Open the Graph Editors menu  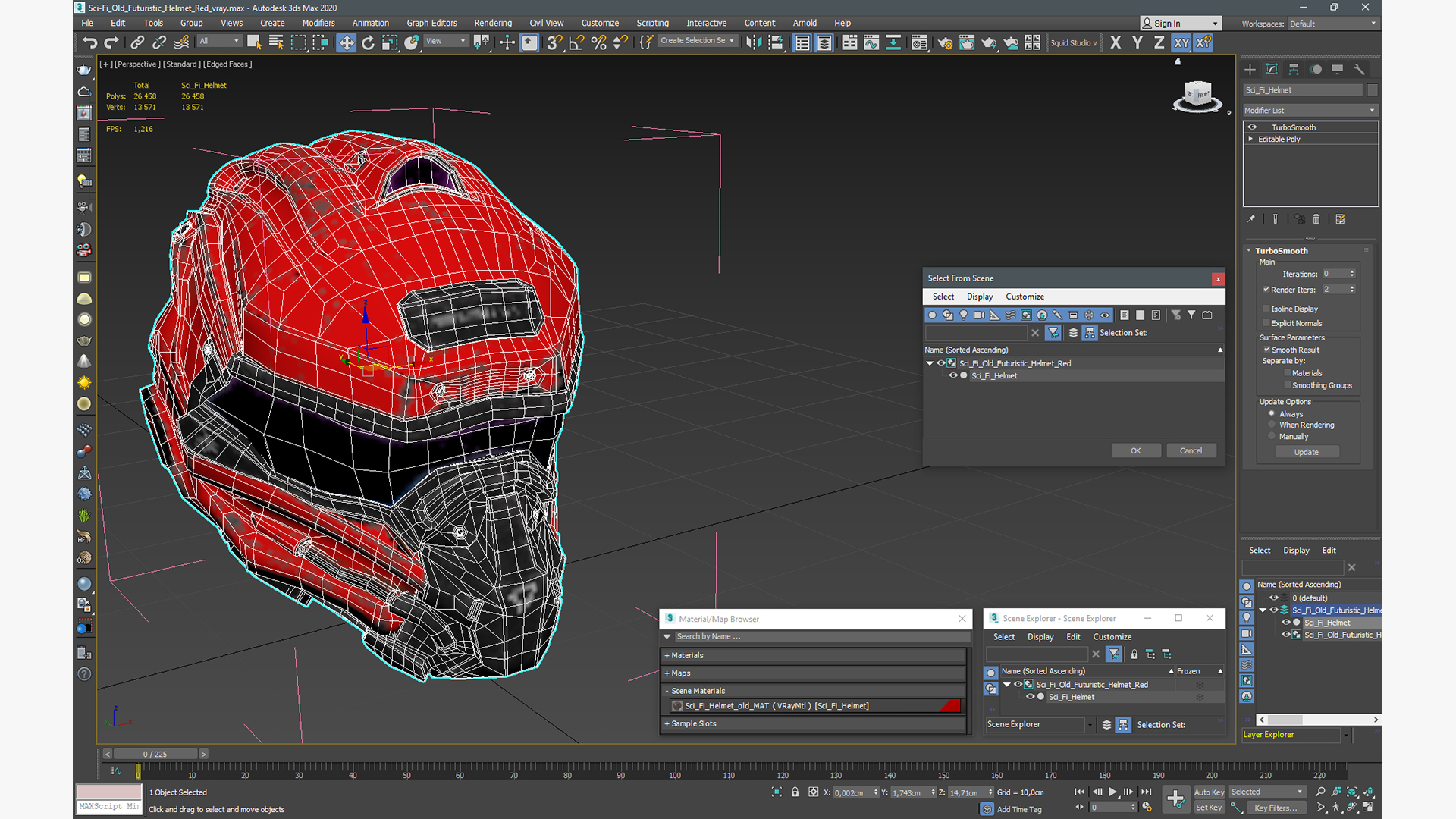point(431,23)
